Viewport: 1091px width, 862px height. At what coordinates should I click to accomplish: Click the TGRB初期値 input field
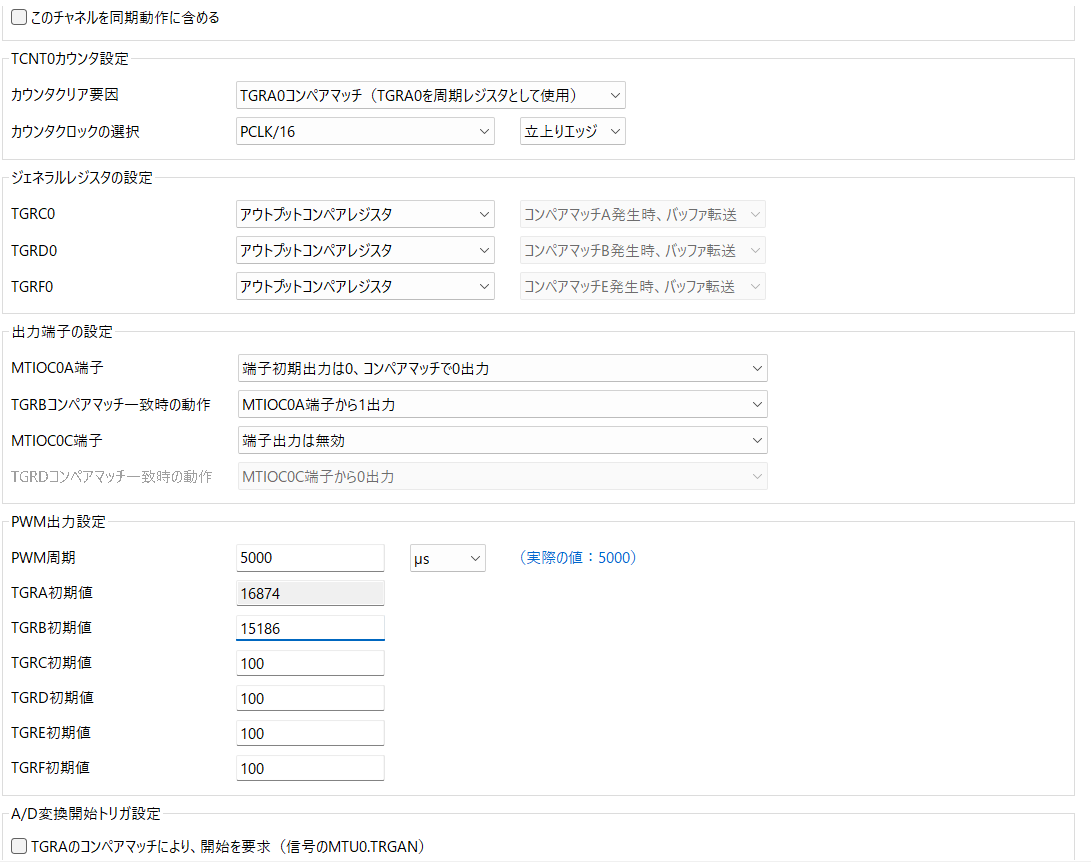(310, 629)
